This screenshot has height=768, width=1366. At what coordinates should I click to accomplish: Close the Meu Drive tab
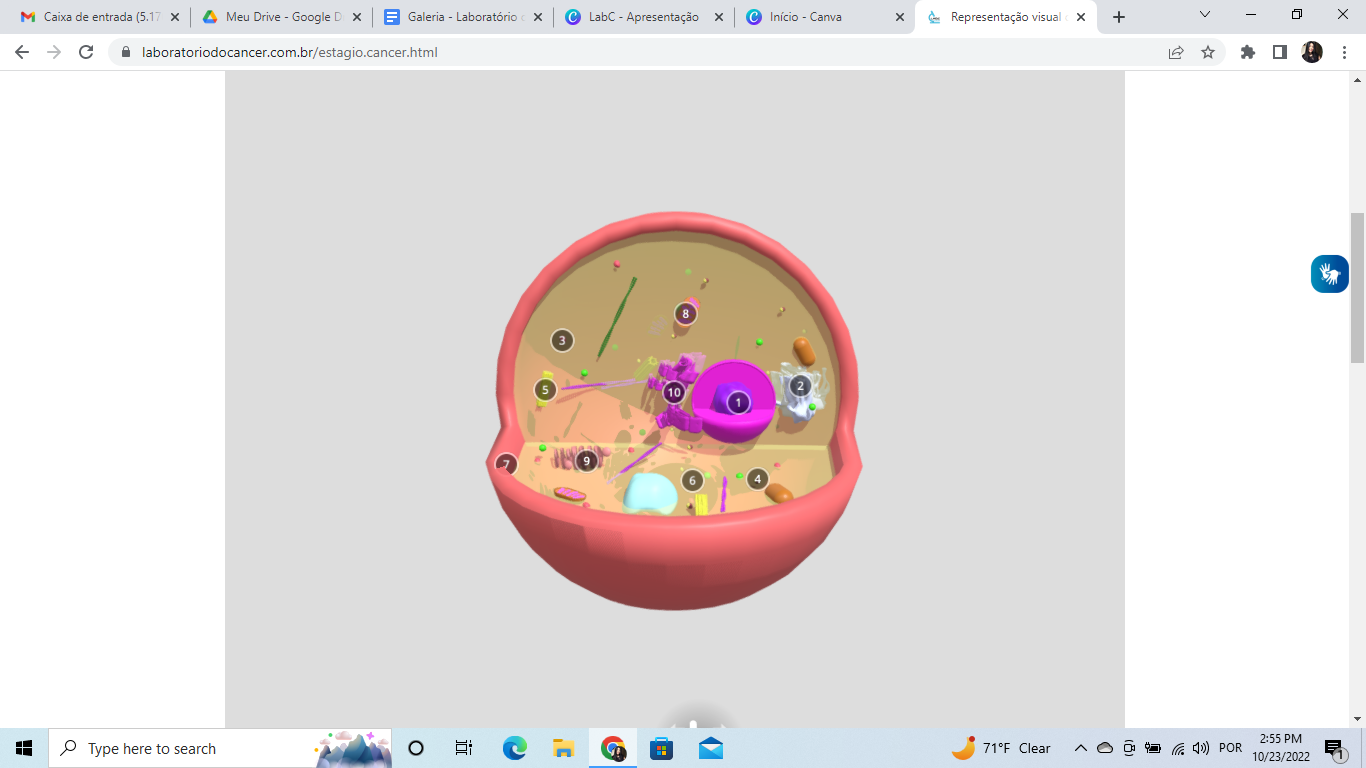coord(357,17)
